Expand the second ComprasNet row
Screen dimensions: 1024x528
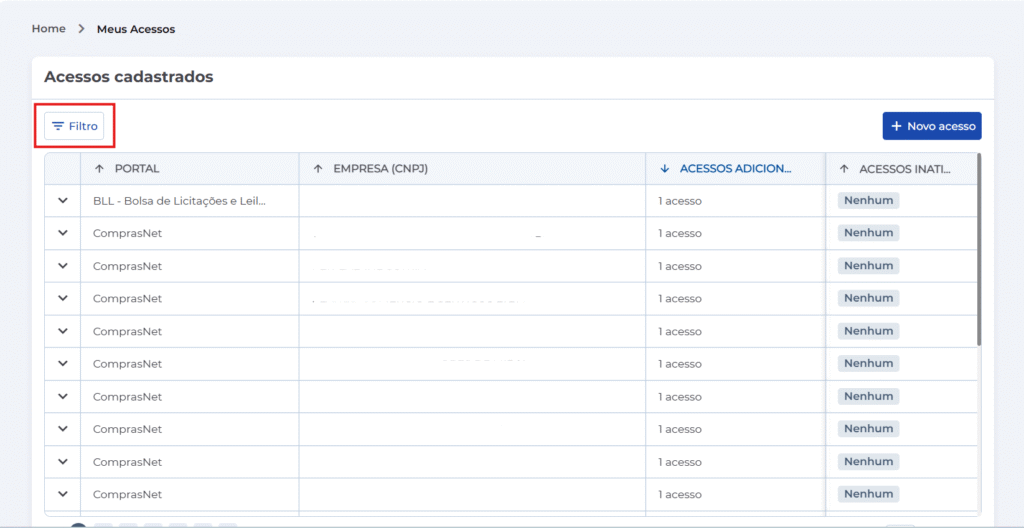pyautogui.click(x=63, y=266)
